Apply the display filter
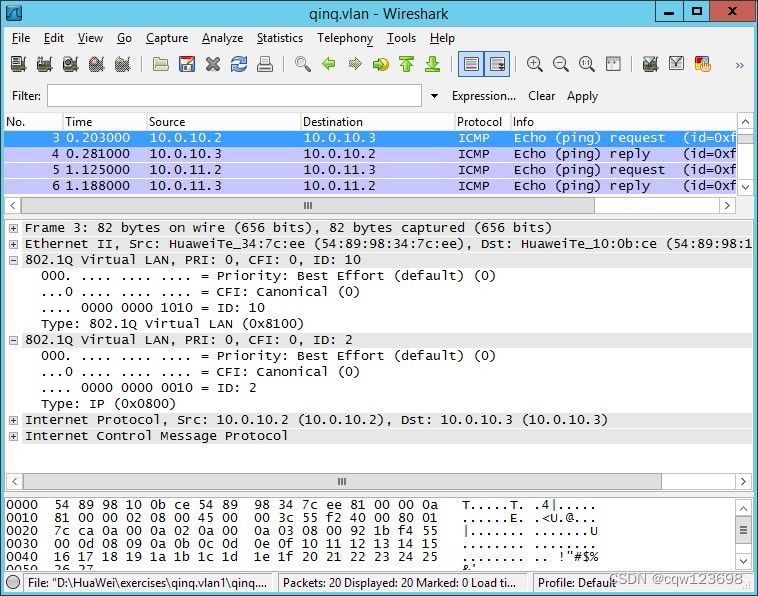 [583, 96]
